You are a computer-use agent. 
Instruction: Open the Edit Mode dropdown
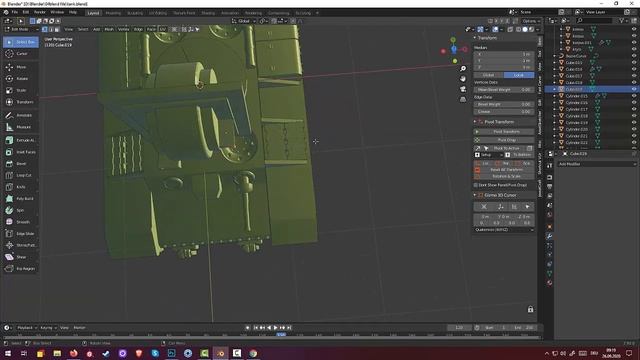point(21,29)
